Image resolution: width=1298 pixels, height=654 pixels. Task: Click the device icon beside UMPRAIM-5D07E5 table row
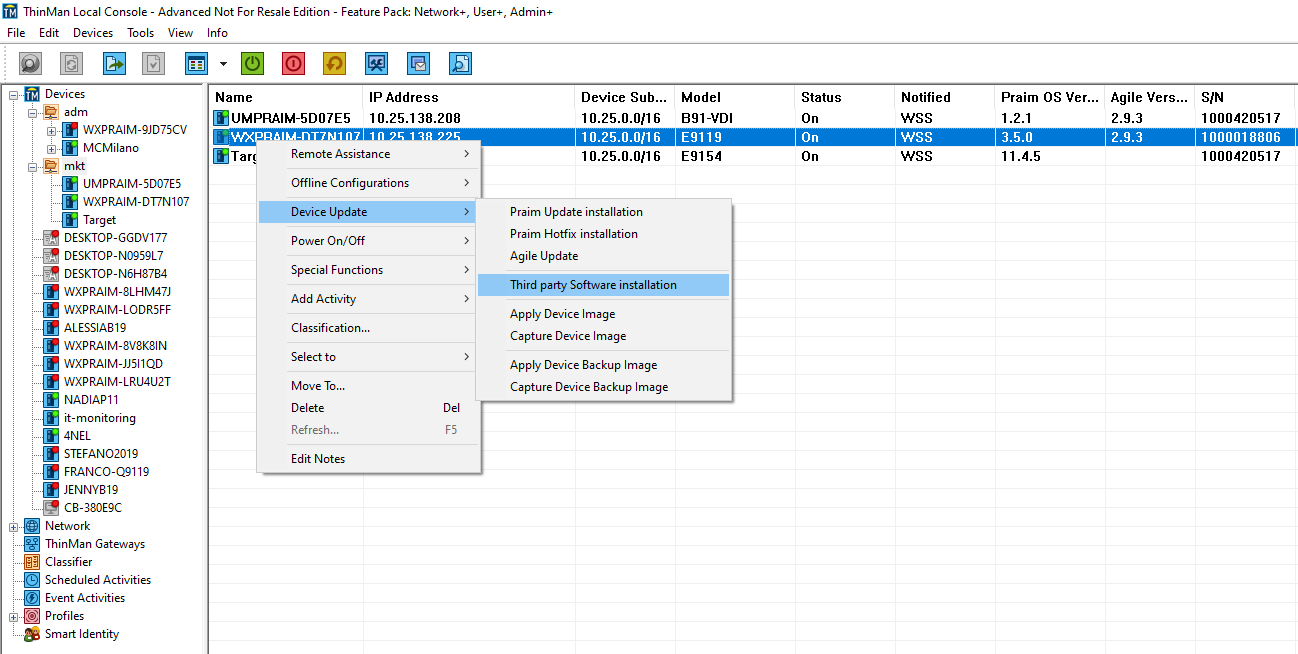click(x=221, y=118)
